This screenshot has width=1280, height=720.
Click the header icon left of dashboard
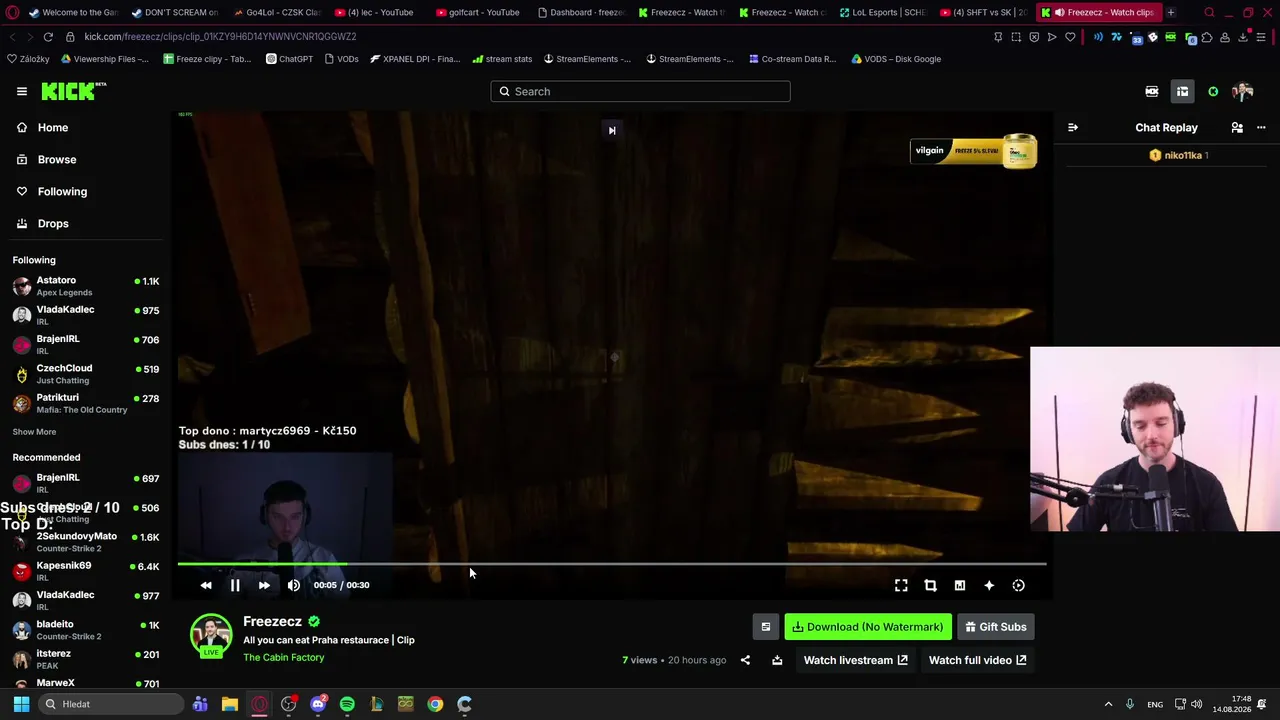(x=1152, y=91)
